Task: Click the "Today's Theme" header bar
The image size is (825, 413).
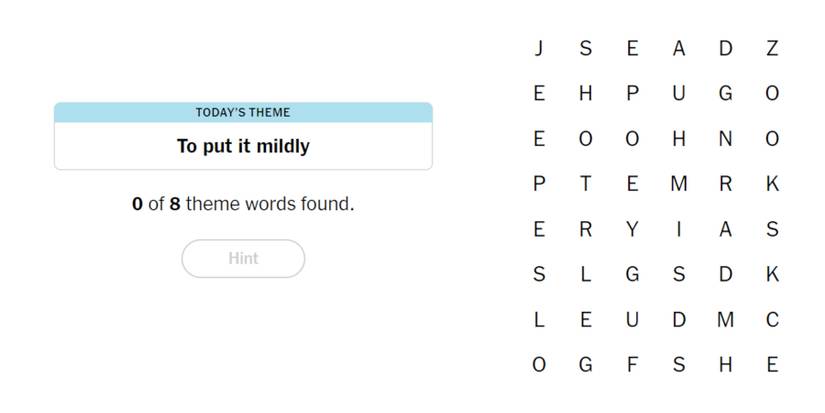Action: pos(243,112)
